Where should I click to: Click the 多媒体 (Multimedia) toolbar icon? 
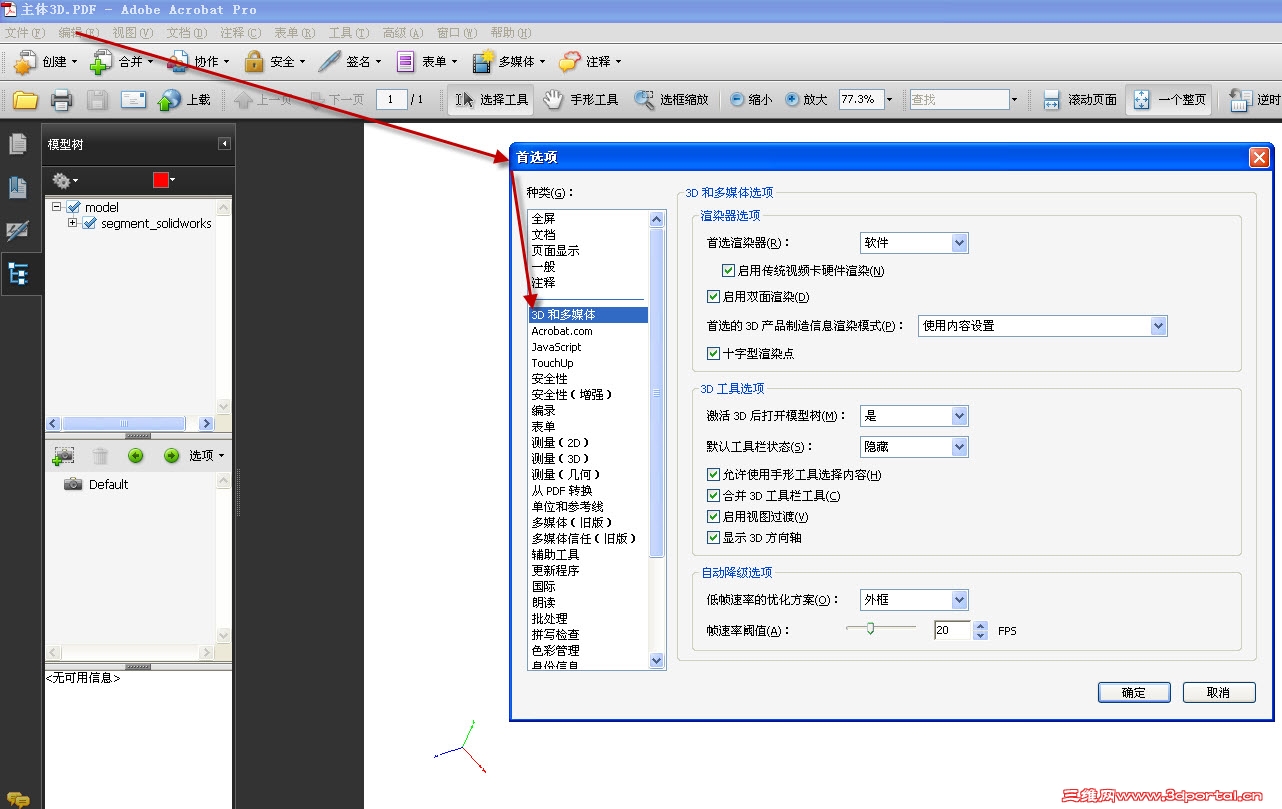click(484, 62)
